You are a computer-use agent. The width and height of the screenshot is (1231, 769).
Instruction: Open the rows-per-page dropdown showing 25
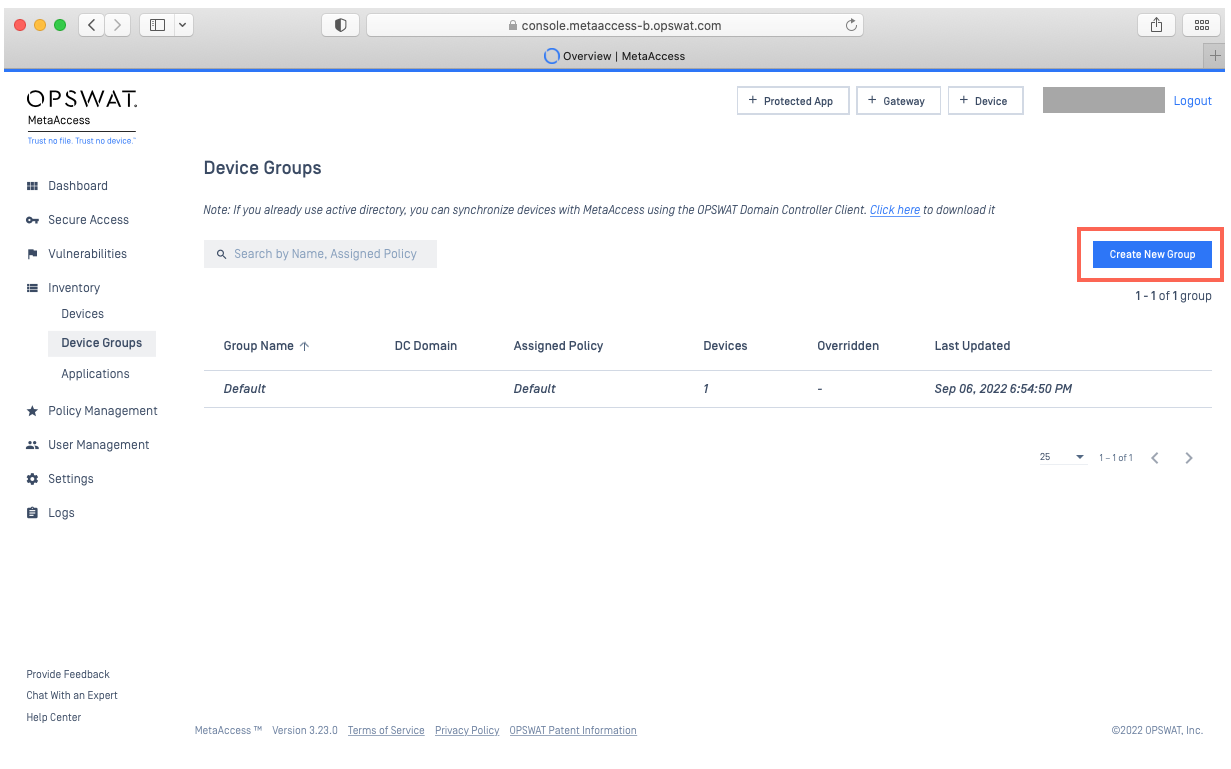(x=1062, y=457)
